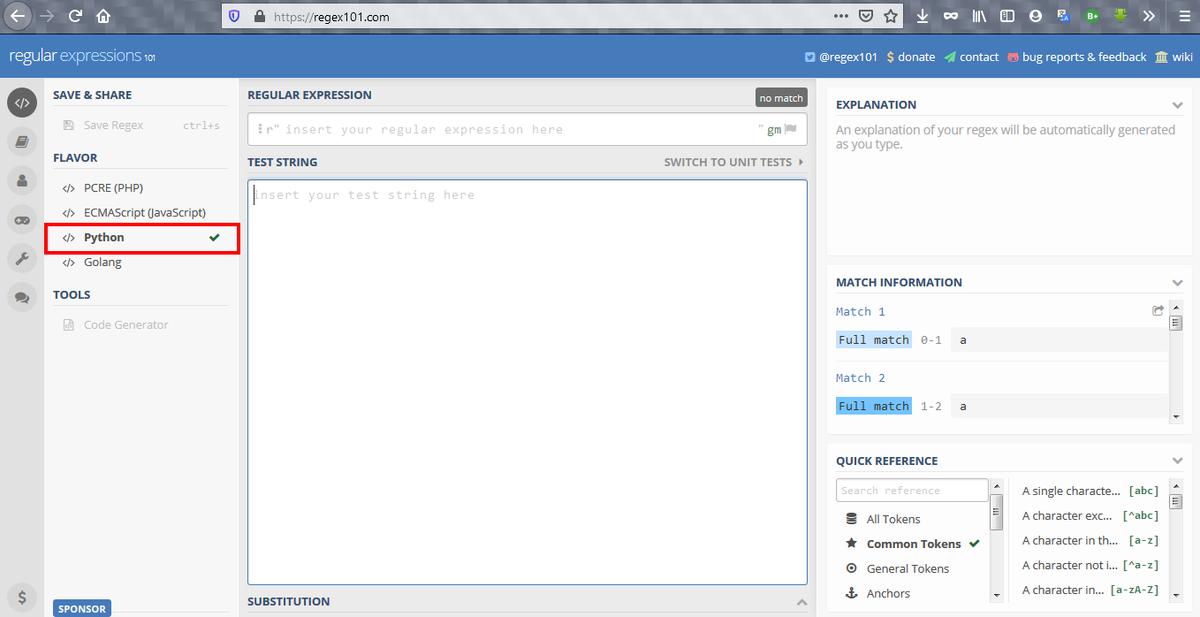Open the browser library icon
Image resolution: width=1200 pixels, height=617 pixels.
pyautogui.click(x=979, y=16)
